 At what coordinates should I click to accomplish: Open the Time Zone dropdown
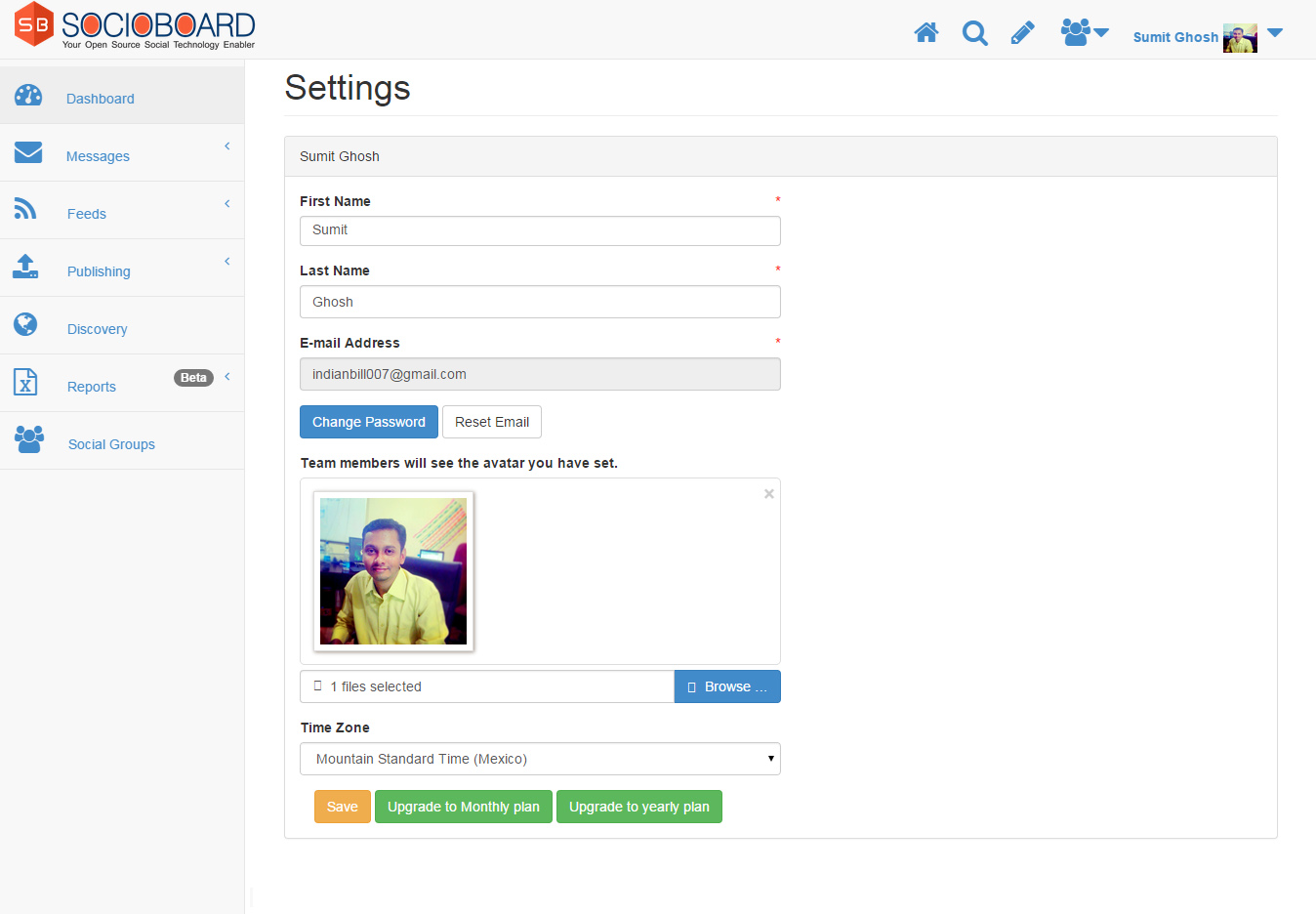click(540, 759)
